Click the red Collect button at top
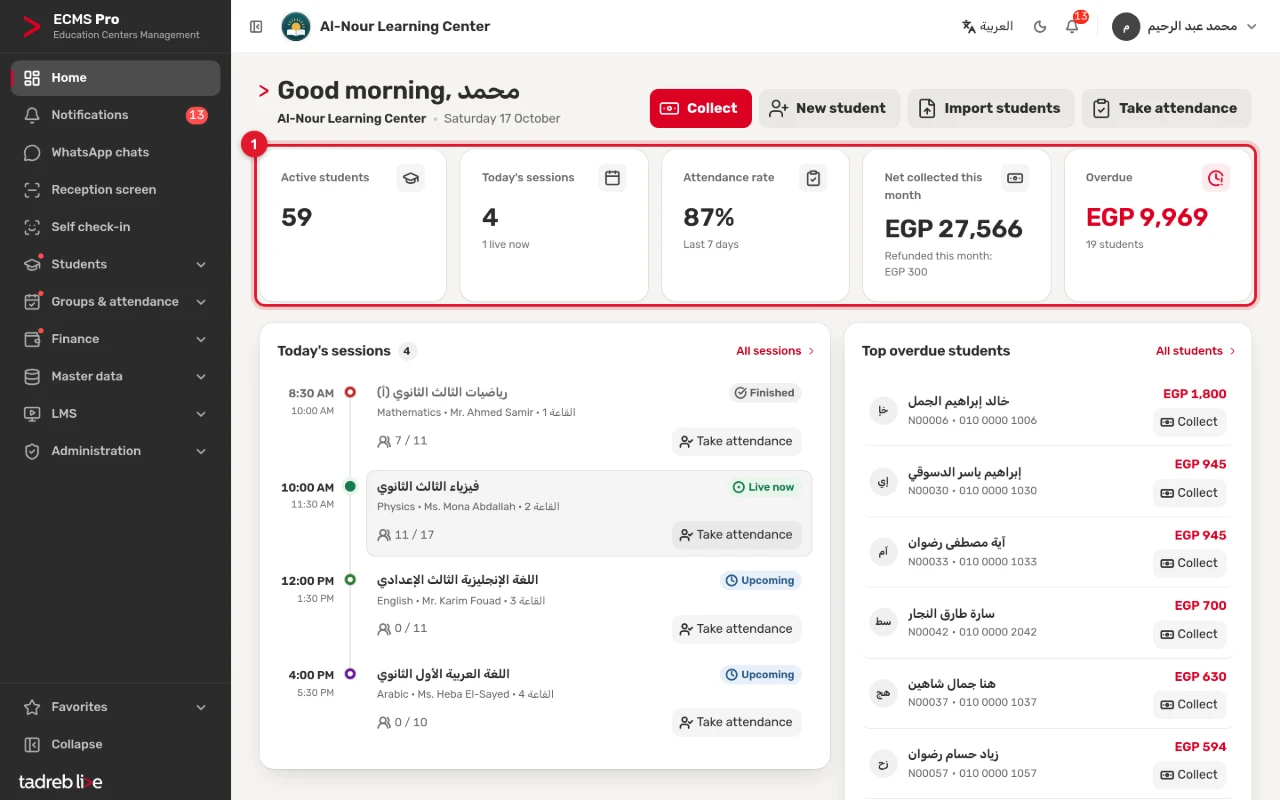The image size is (1280, 800). [x=700, y=108]
